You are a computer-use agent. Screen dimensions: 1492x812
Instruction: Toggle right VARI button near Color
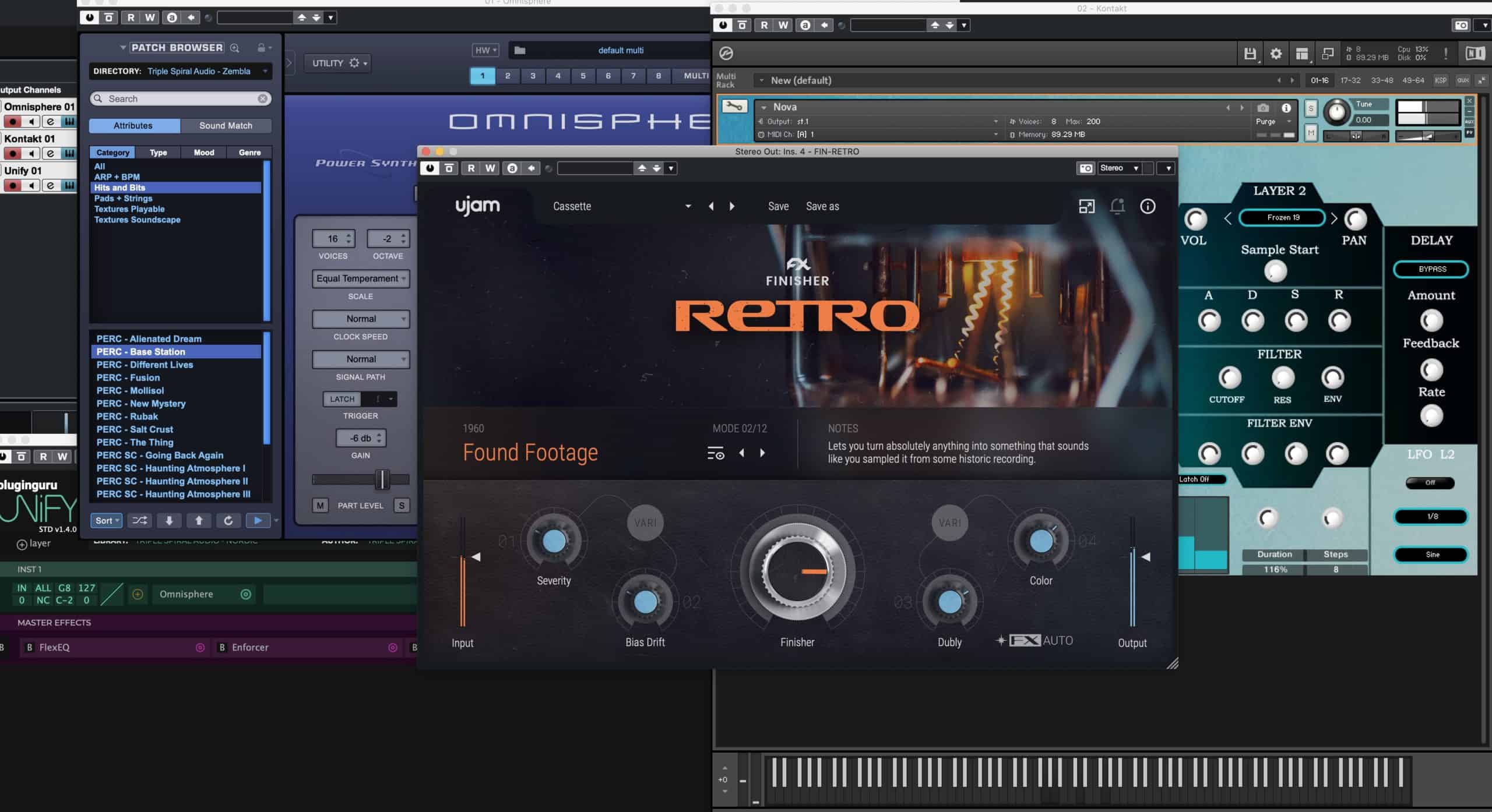950,523
